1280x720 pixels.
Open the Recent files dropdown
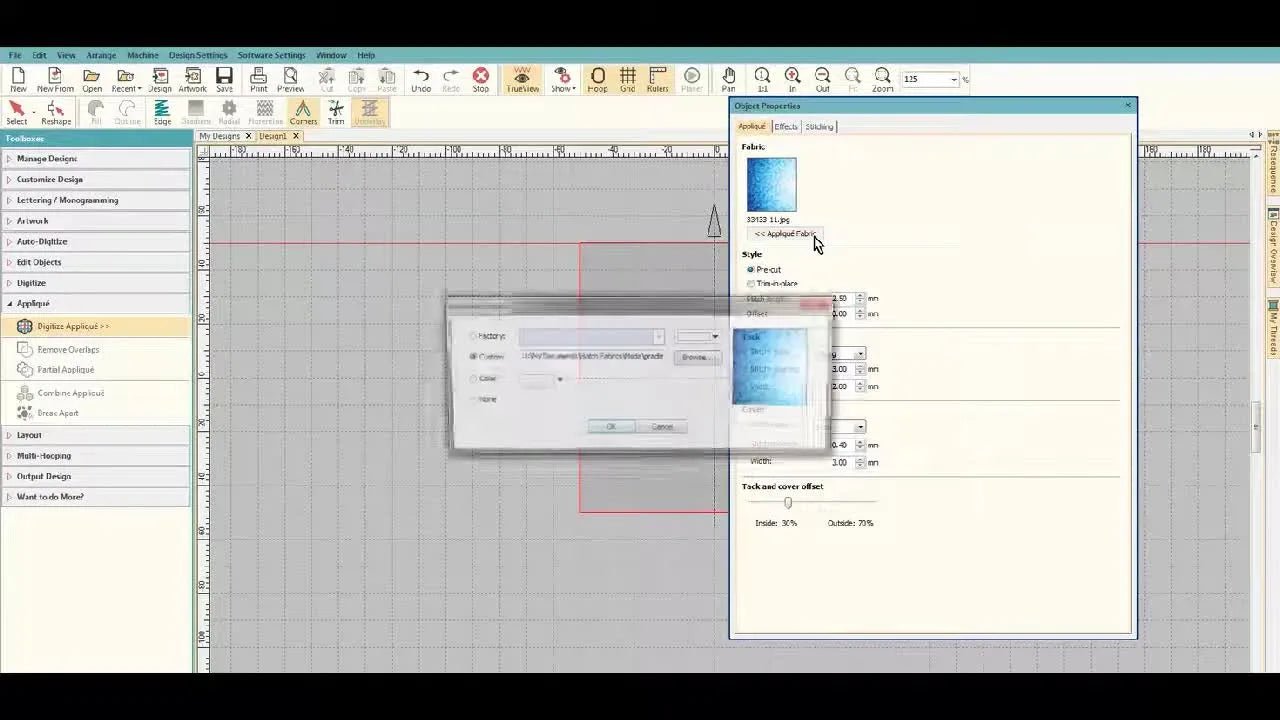click(x=125, y=80)
